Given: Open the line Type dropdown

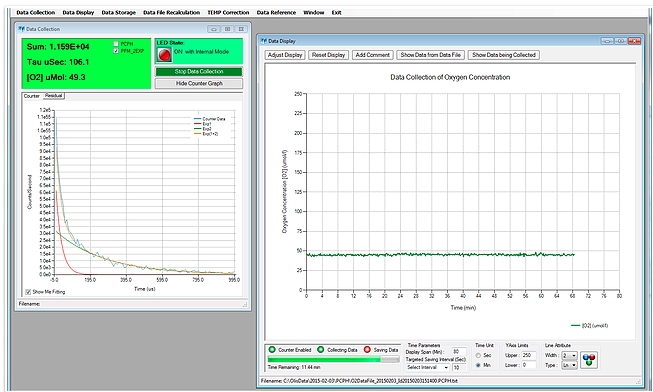Looking at the screenshot, I should [x=569, y=365].
